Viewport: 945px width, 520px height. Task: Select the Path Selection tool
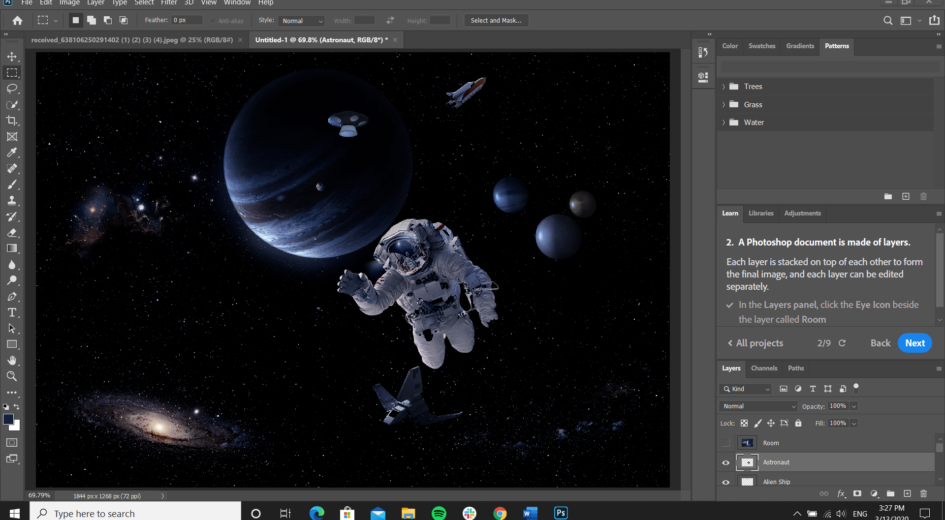pyautogui.click(x=11, y=328)
